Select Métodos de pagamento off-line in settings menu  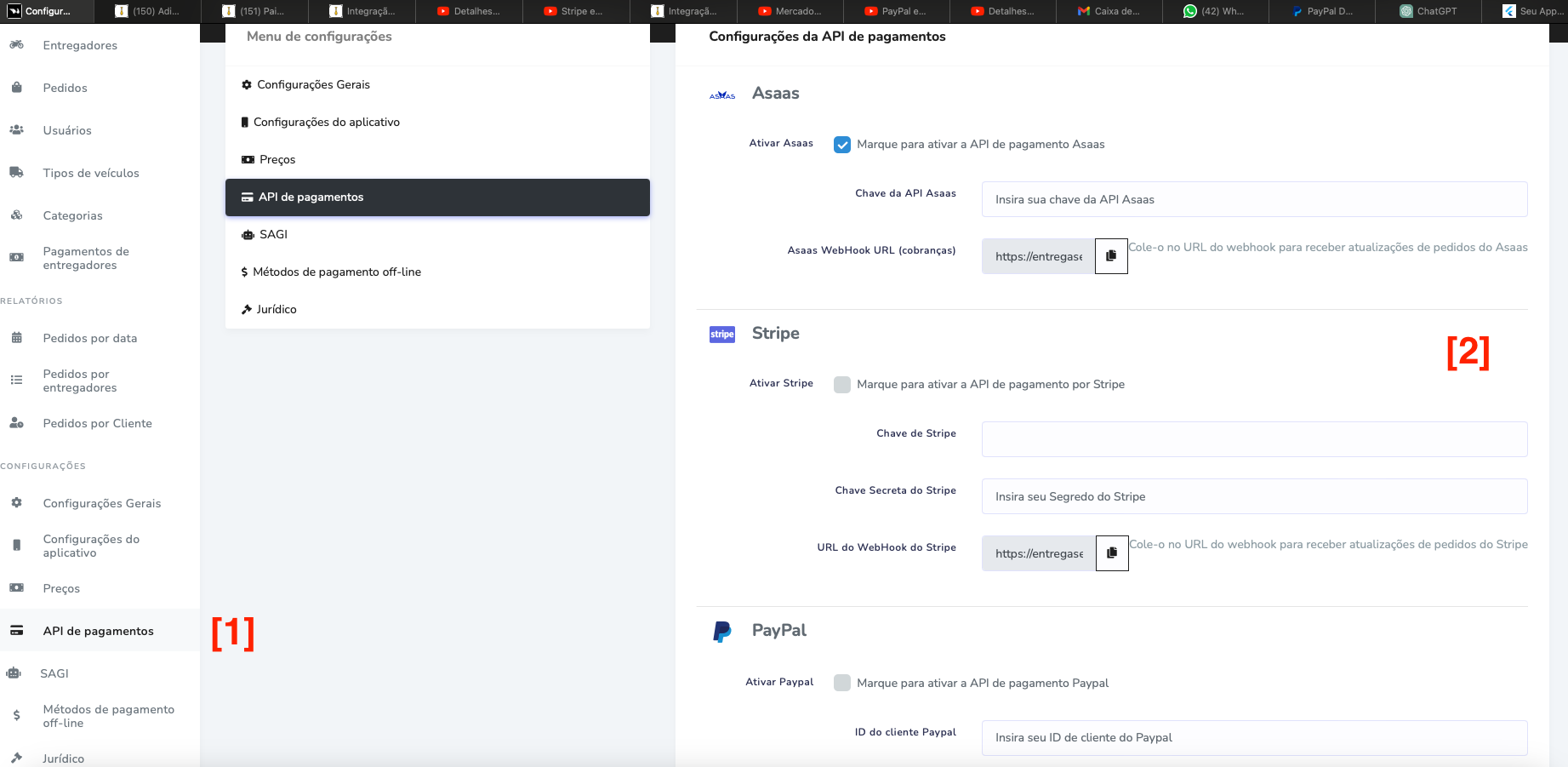[336, 272]
